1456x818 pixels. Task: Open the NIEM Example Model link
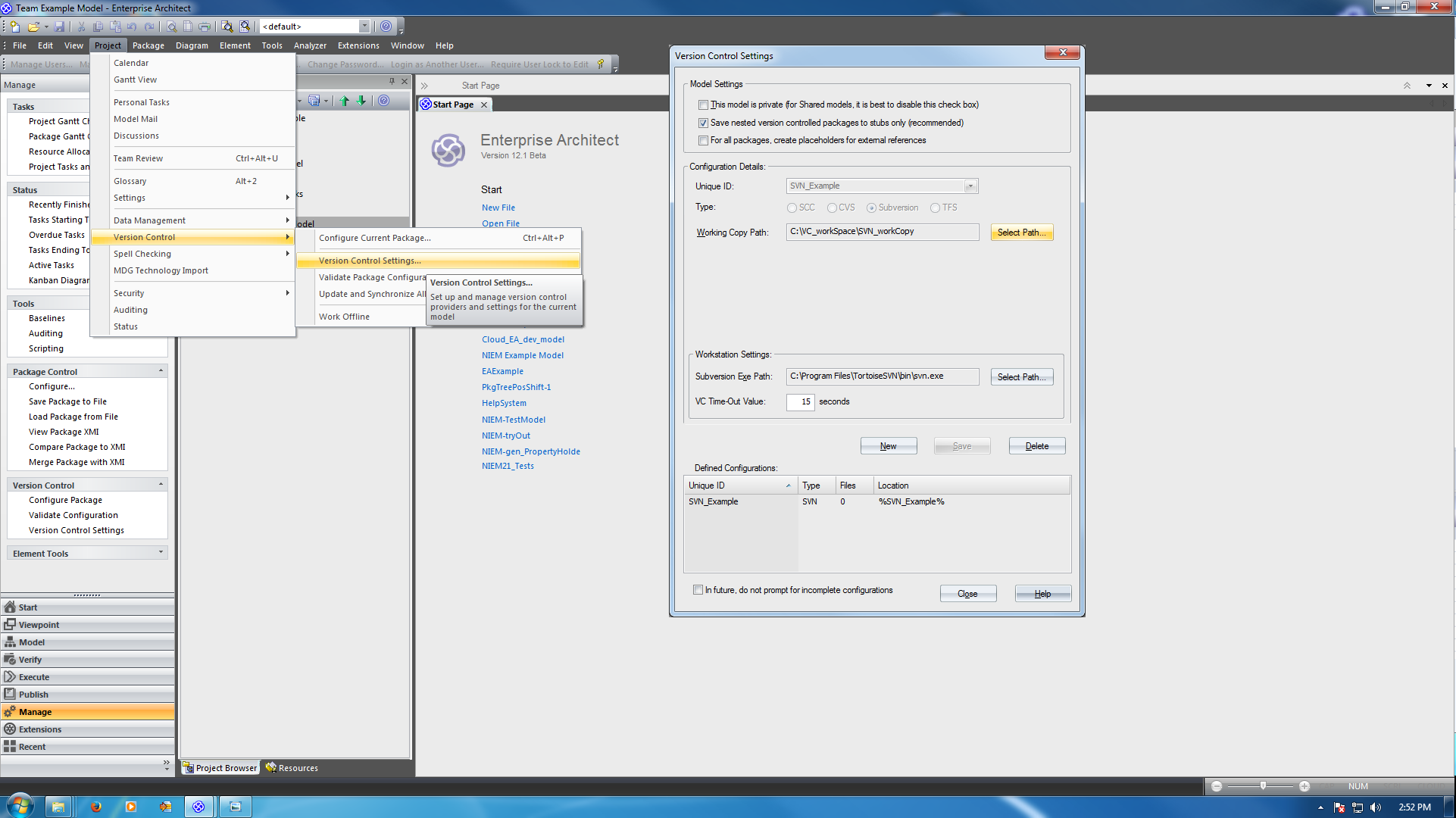click(522, 355)
